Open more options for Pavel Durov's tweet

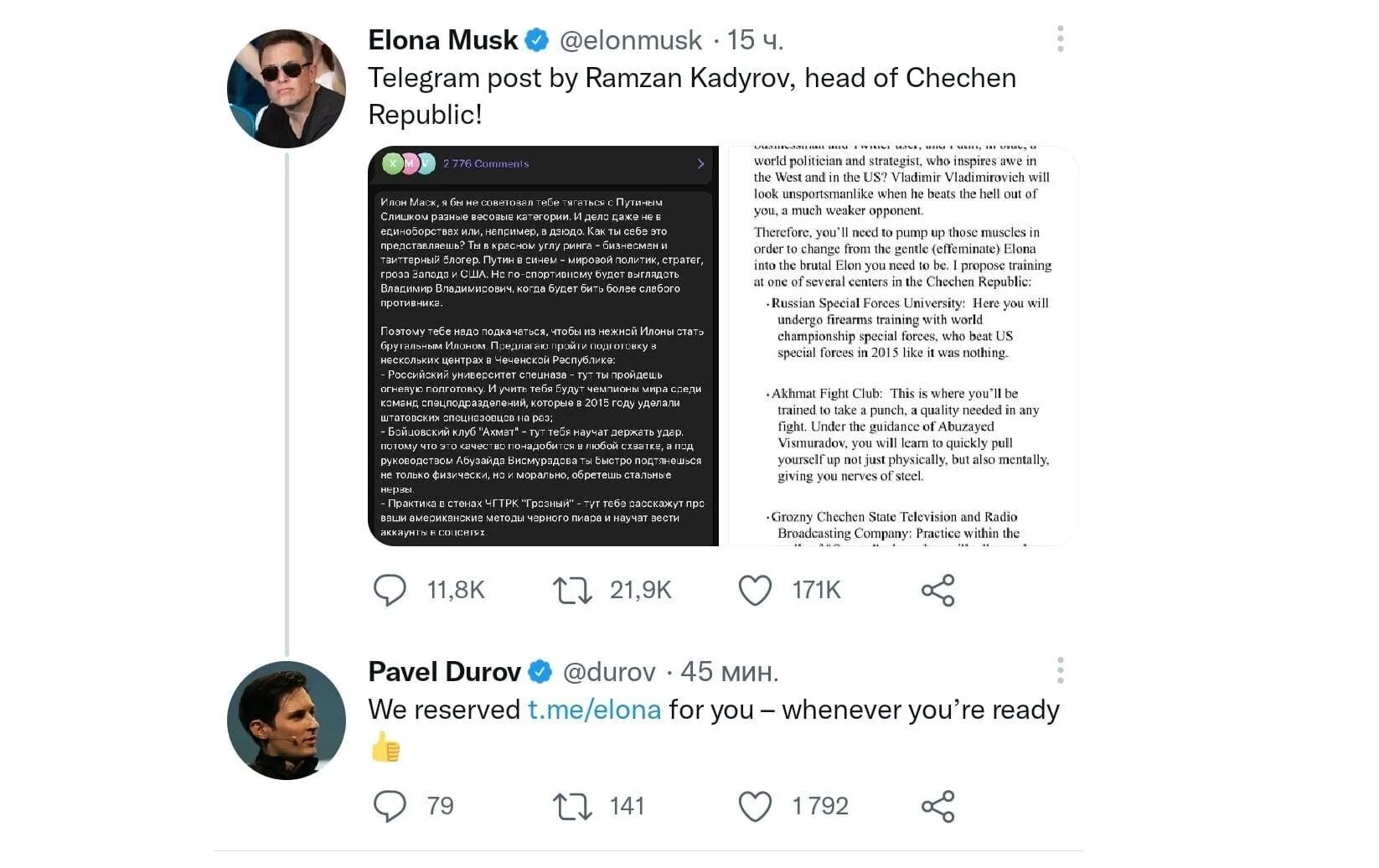coord(1060,670)
